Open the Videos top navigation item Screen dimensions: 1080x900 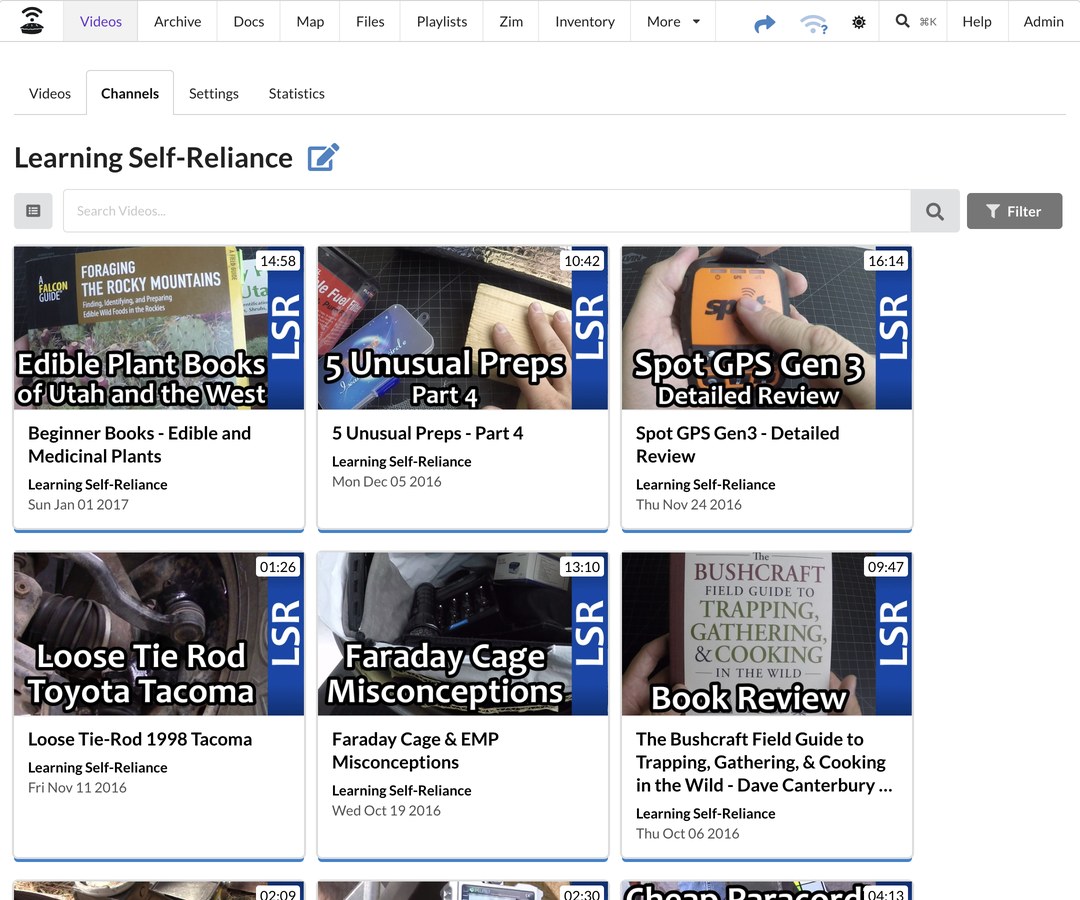tap(101, 21)
